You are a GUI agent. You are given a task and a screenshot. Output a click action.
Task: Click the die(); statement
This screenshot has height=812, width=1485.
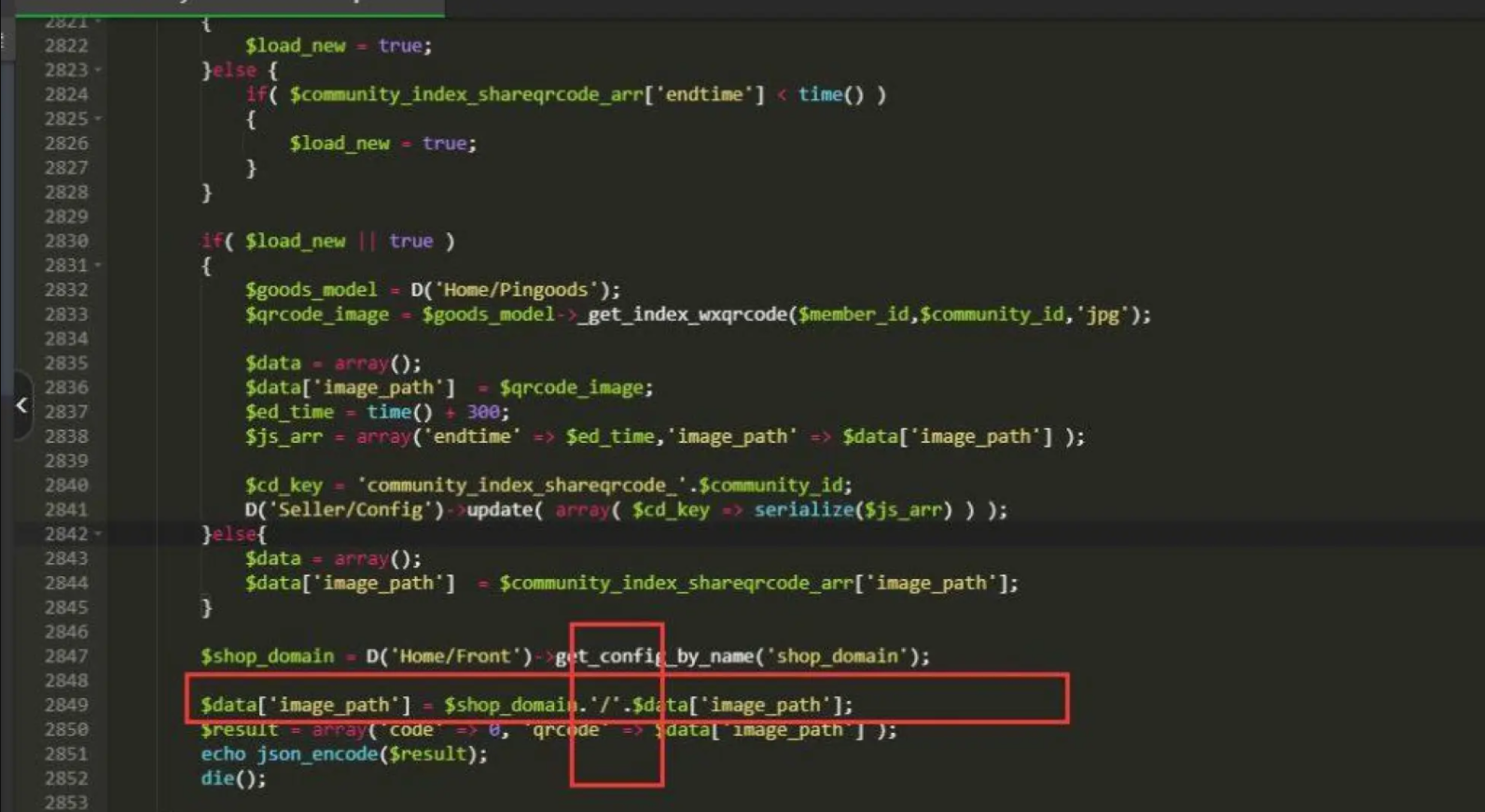(233, 778)
